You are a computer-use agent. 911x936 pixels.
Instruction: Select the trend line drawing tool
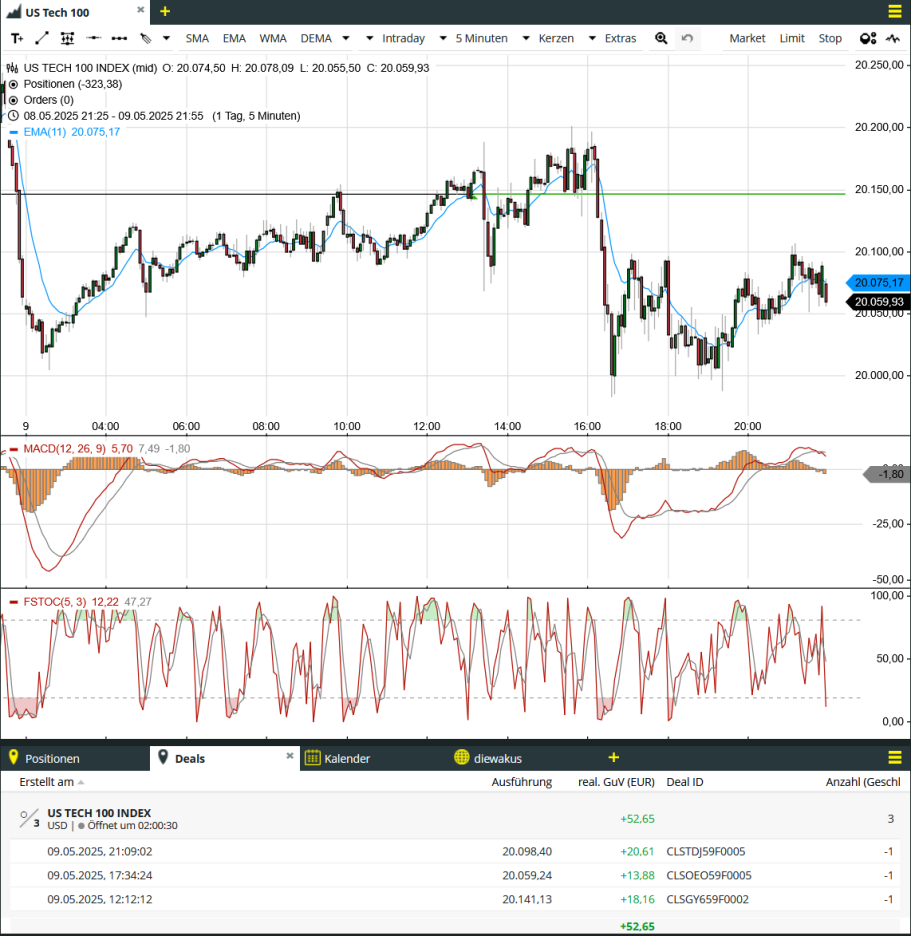(42, 38)
